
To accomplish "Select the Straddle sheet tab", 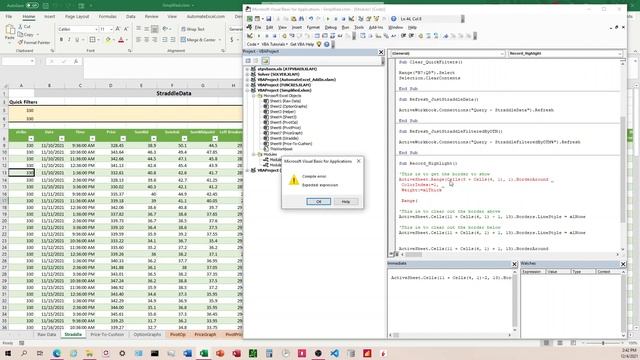I will tap(73, 335).
